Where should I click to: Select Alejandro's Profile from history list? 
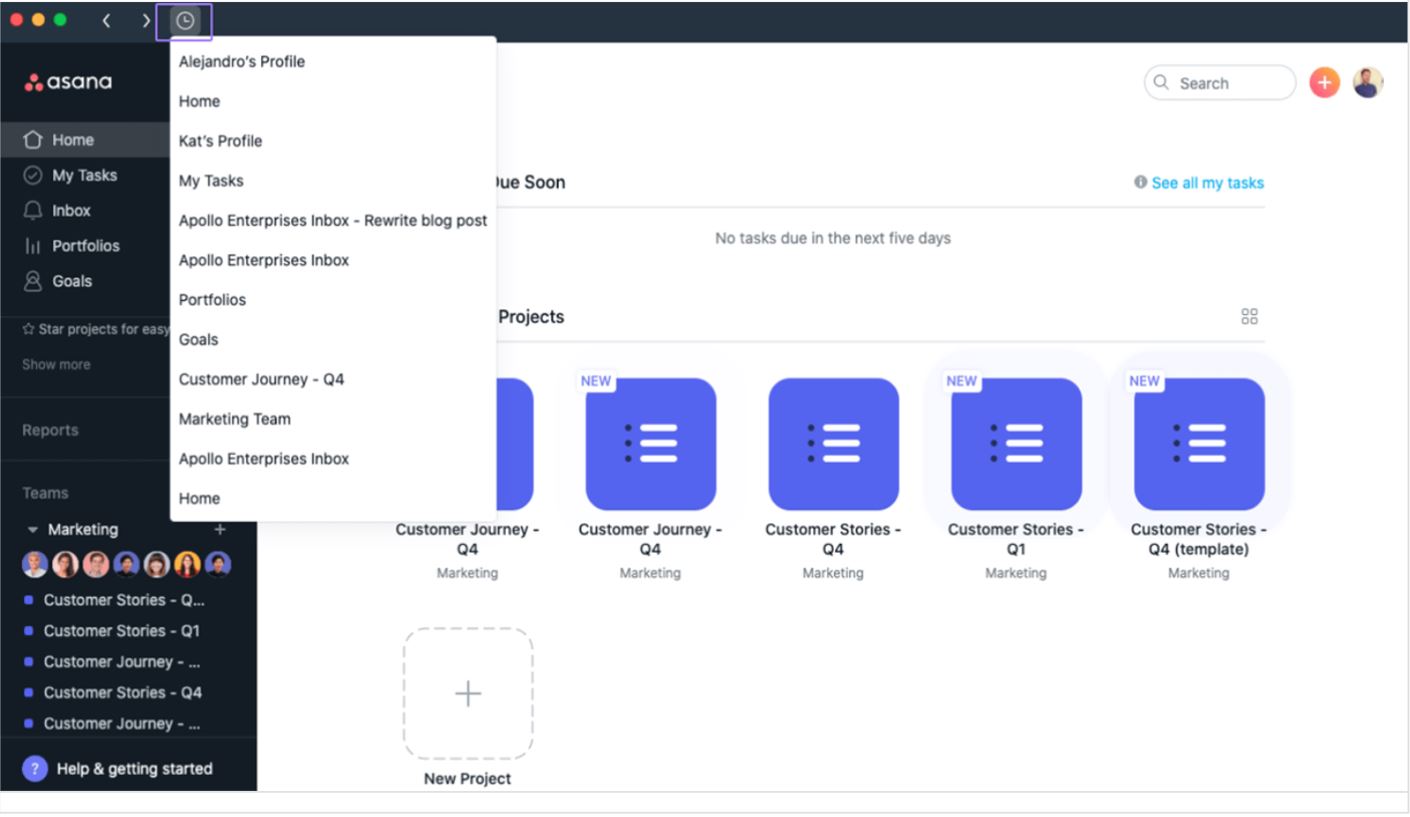coord(333,61)
